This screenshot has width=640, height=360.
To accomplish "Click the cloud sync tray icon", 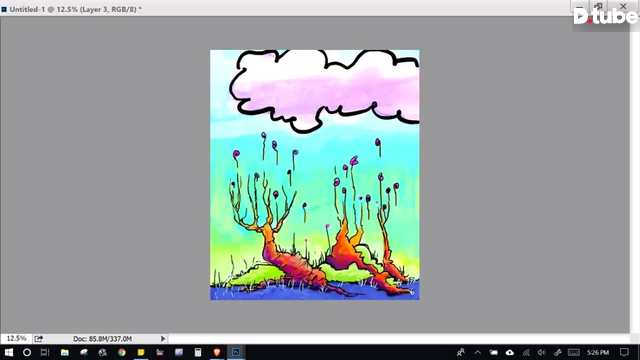I will 510,352.
